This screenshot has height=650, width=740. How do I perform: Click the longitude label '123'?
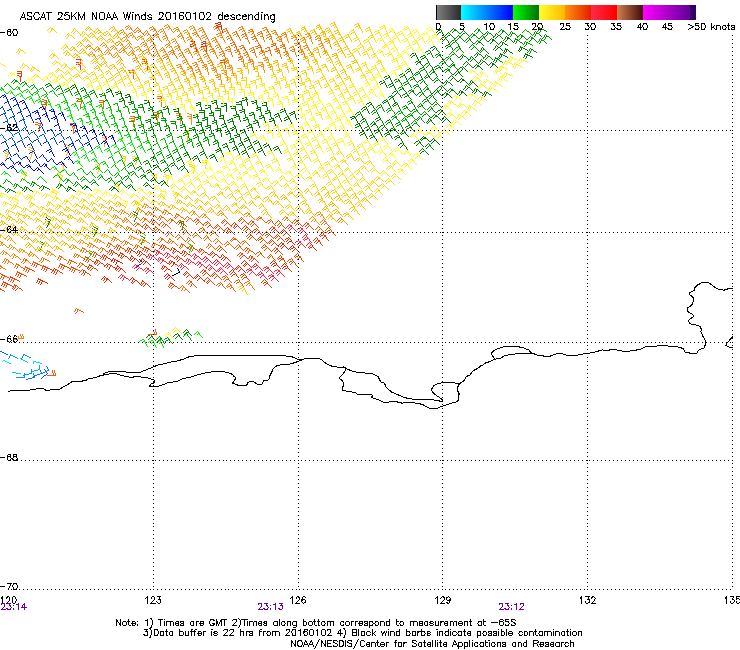[x=153, y=600]
